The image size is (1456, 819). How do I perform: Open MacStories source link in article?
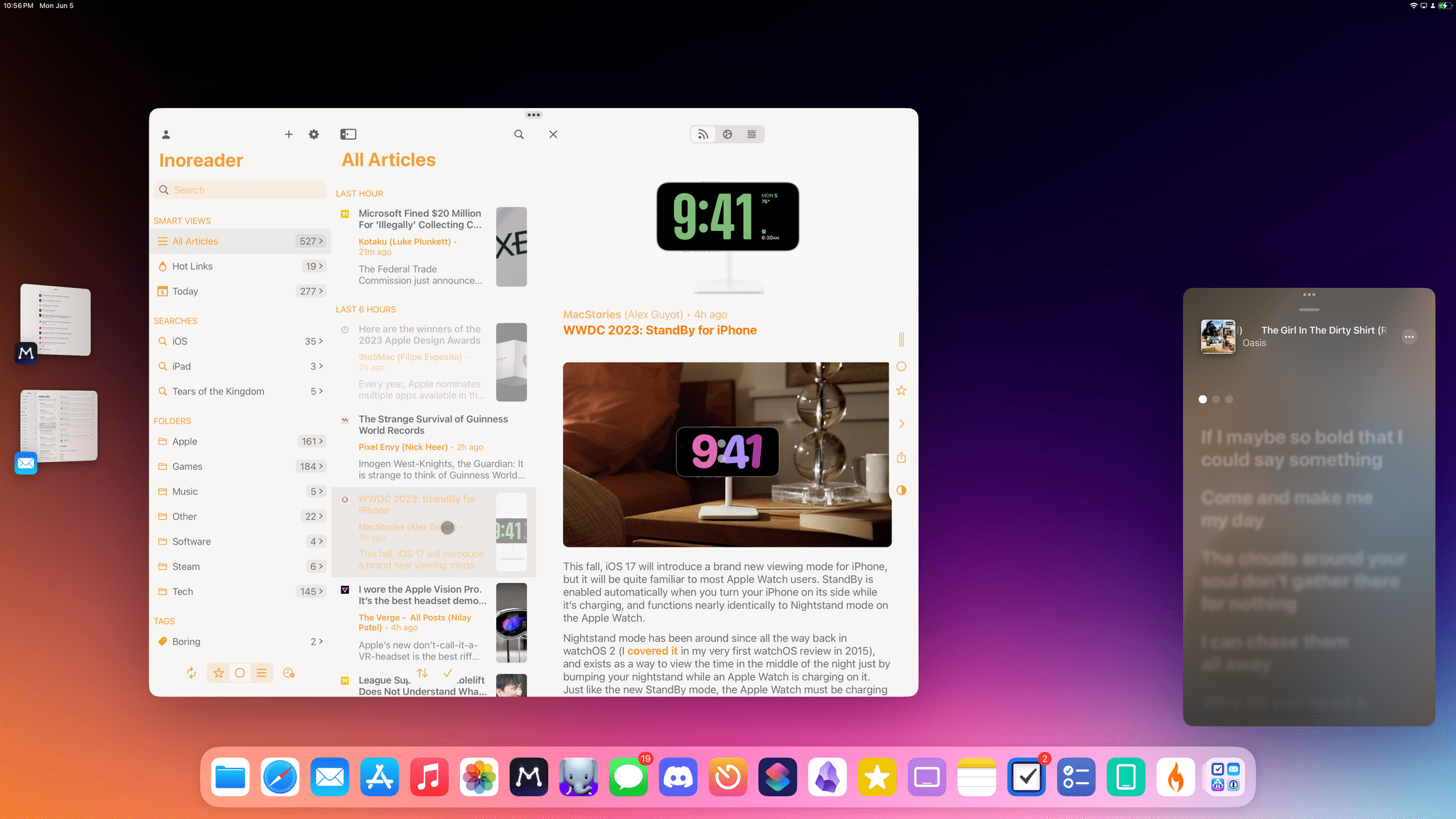tap(592, 314)
